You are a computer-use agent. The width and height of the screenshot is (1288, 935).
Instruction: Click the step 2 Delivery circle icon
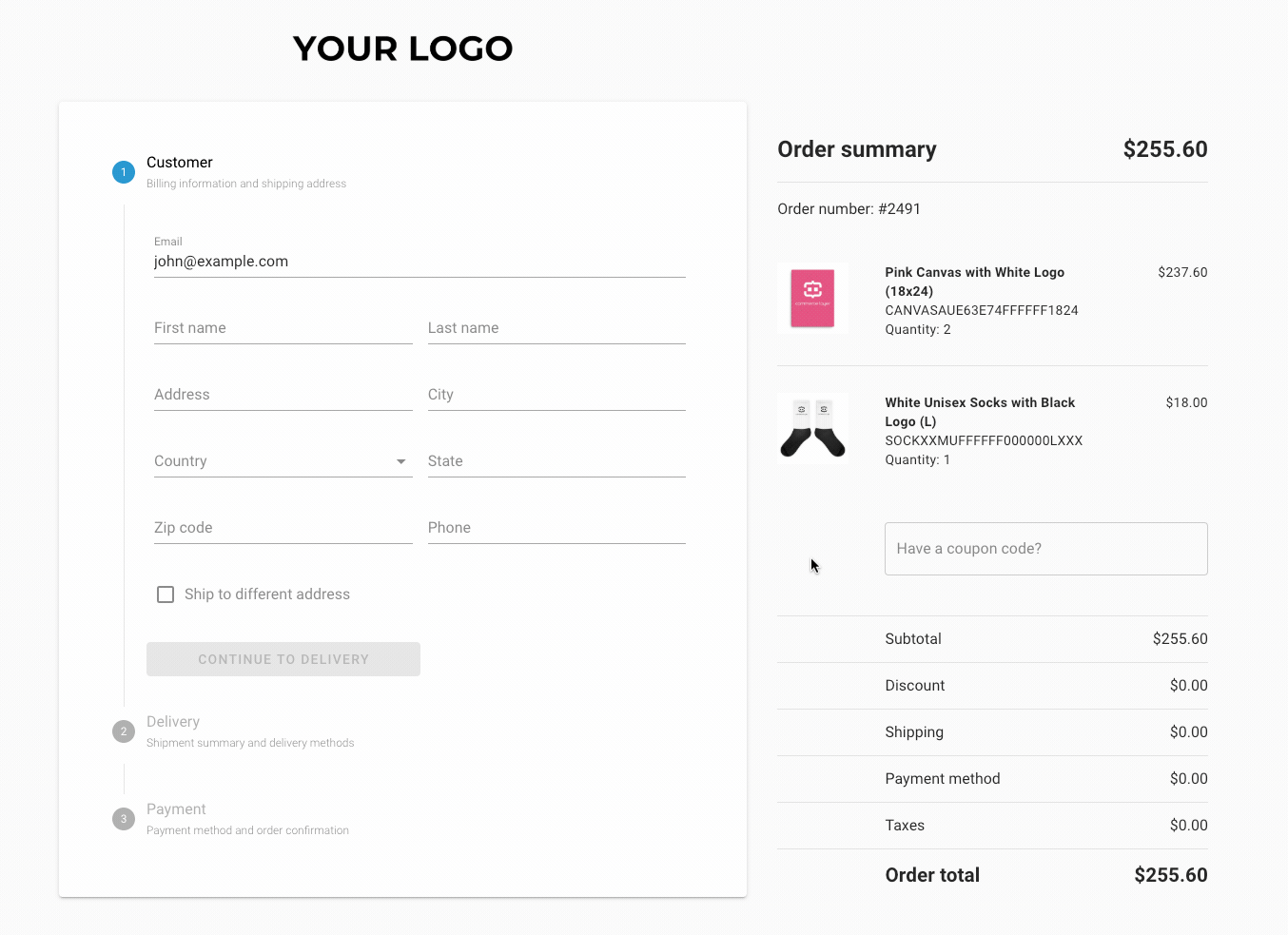click(124, 731)
